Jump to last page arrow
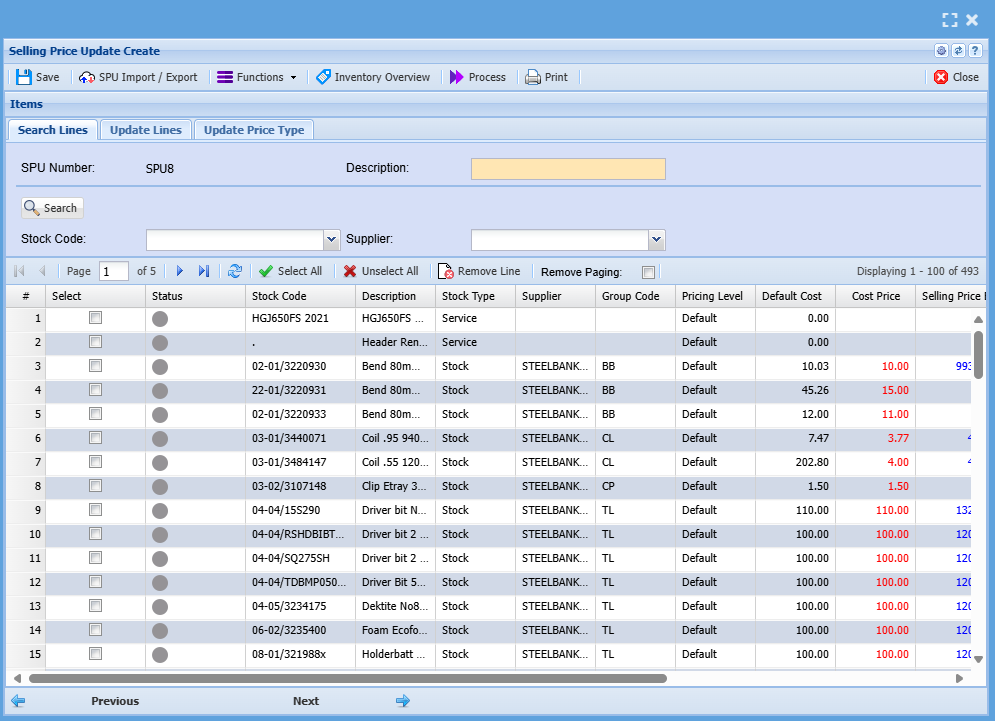 click(204, 271)
